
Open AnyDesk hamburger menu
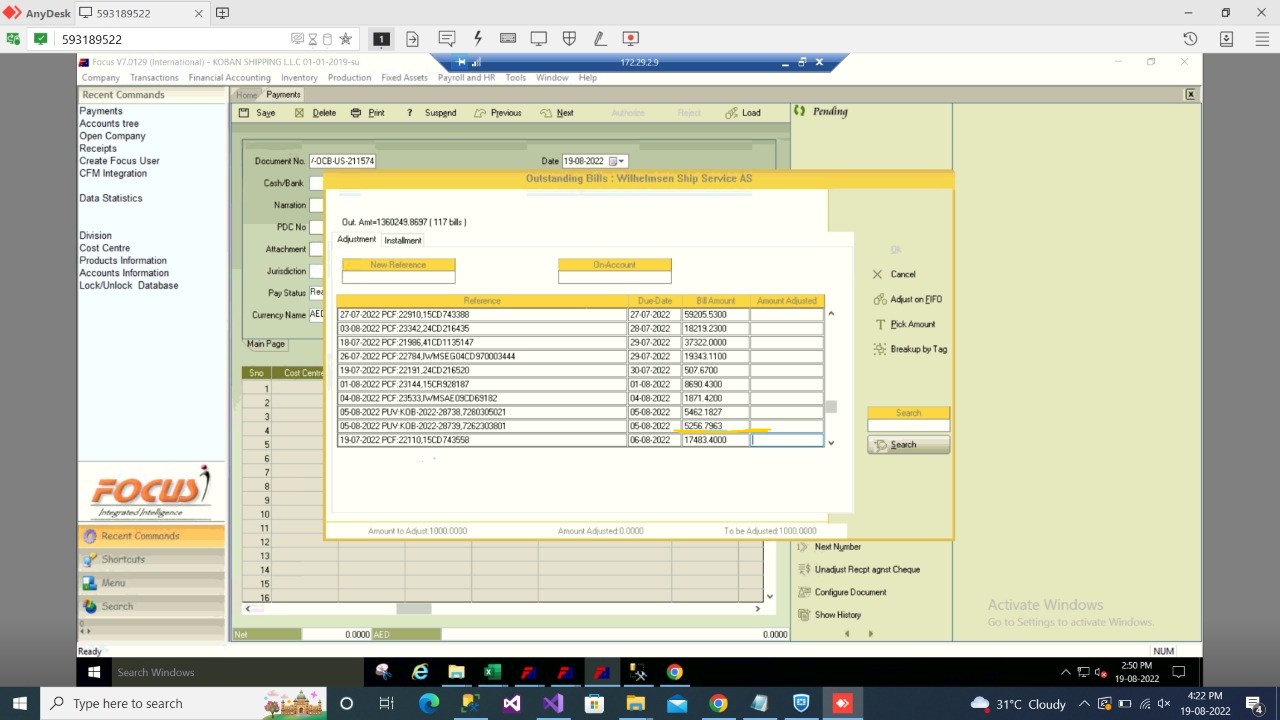click(1262, 39)
